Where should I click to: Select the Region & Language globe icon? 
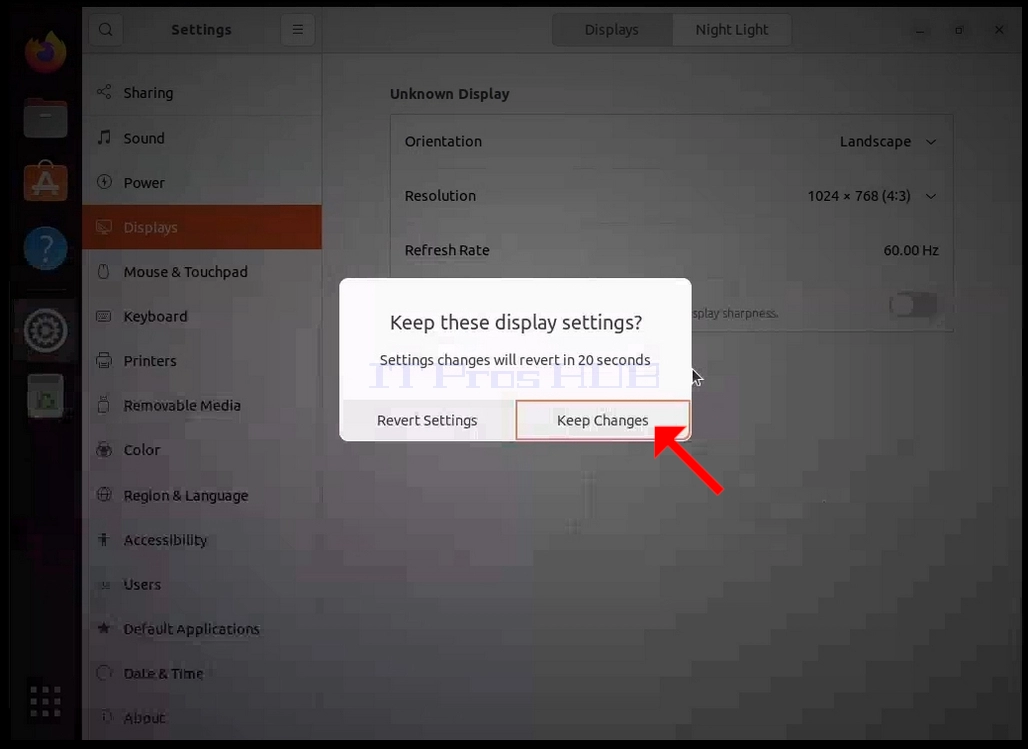[x=104, y=495]
